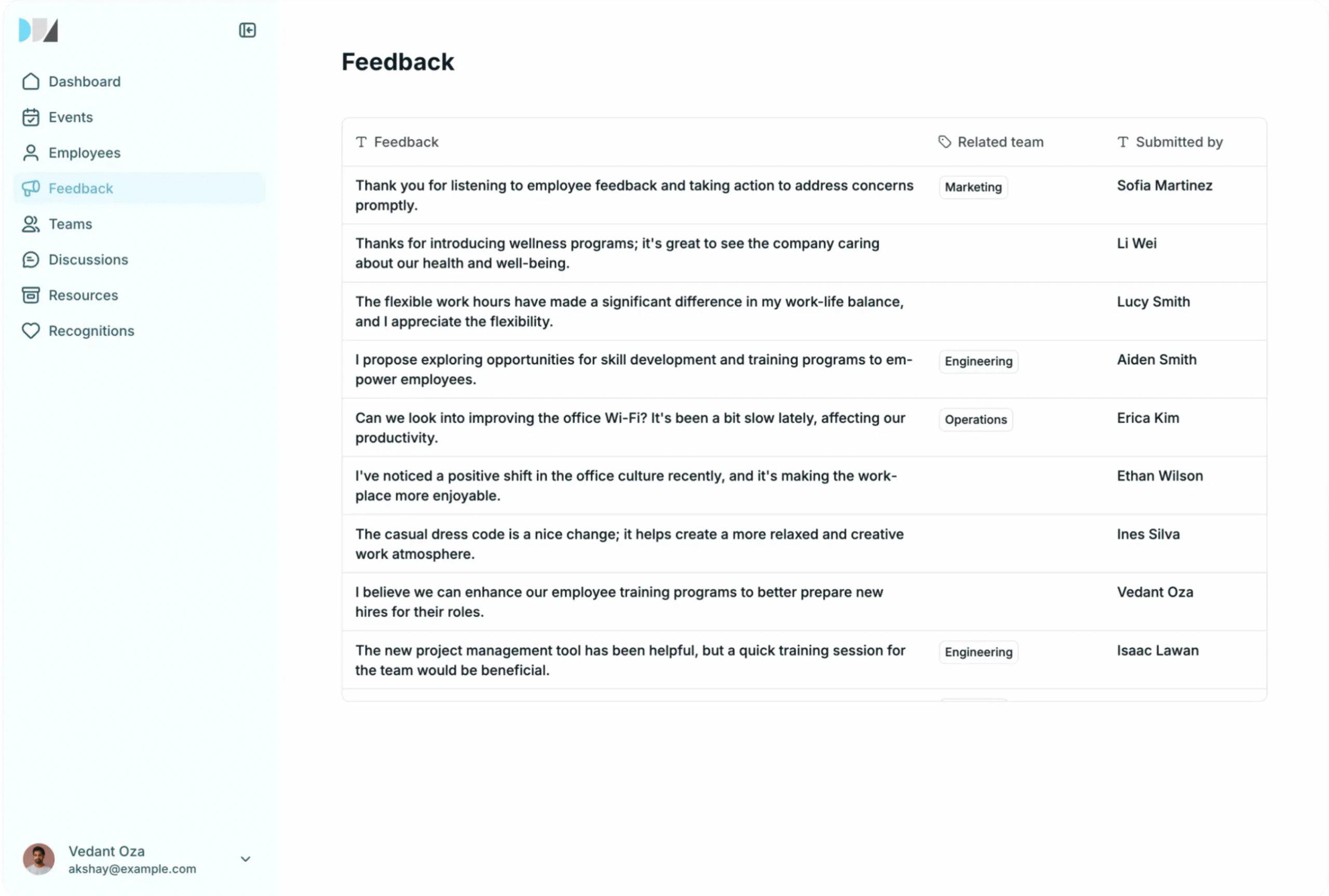The height and width of the screenshot is (896, 1329).
Task: Click the Teams people icon
Action: (31, 224)
